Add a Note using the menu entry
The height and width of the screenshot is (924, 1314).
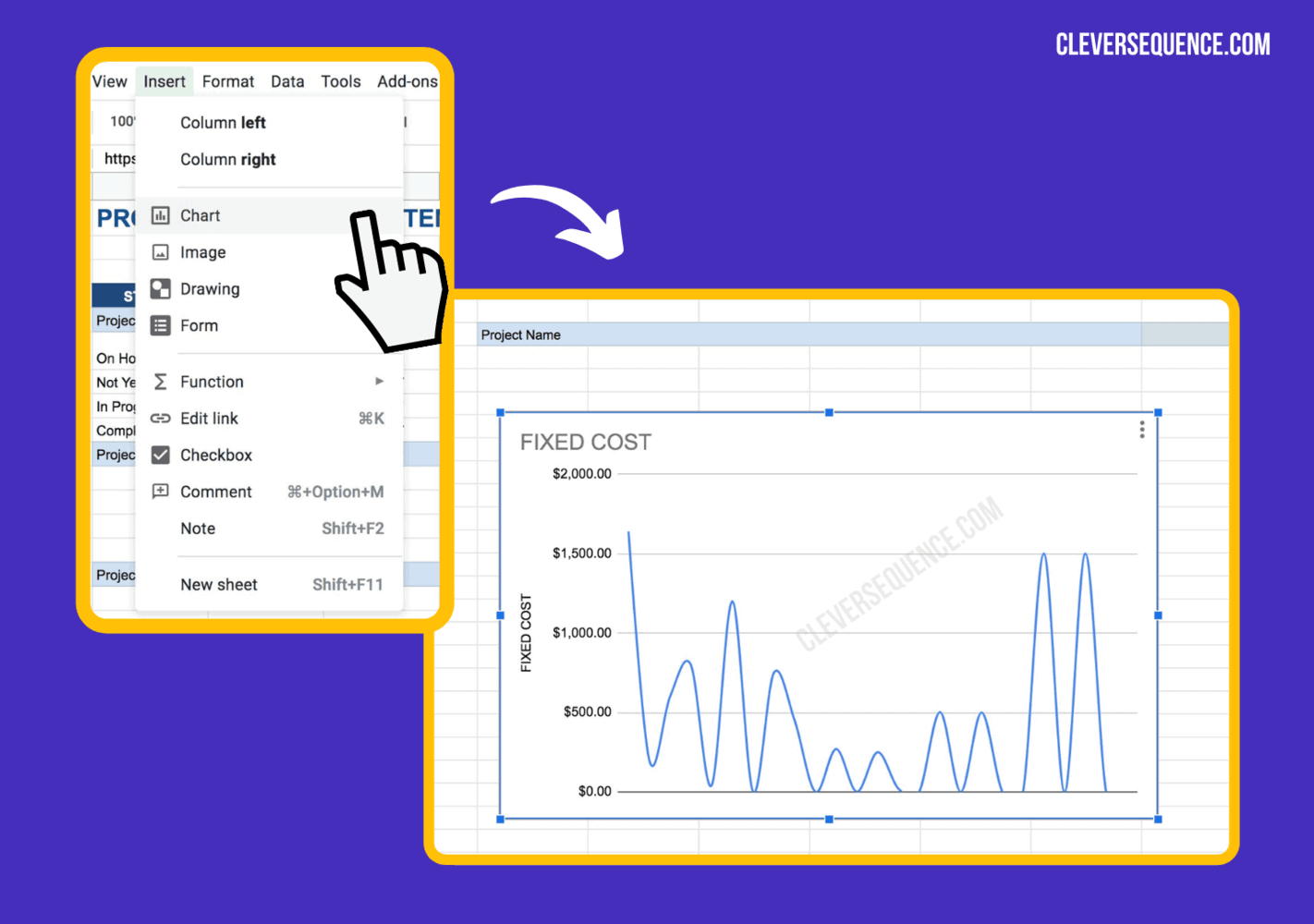[x=198, y=528]
